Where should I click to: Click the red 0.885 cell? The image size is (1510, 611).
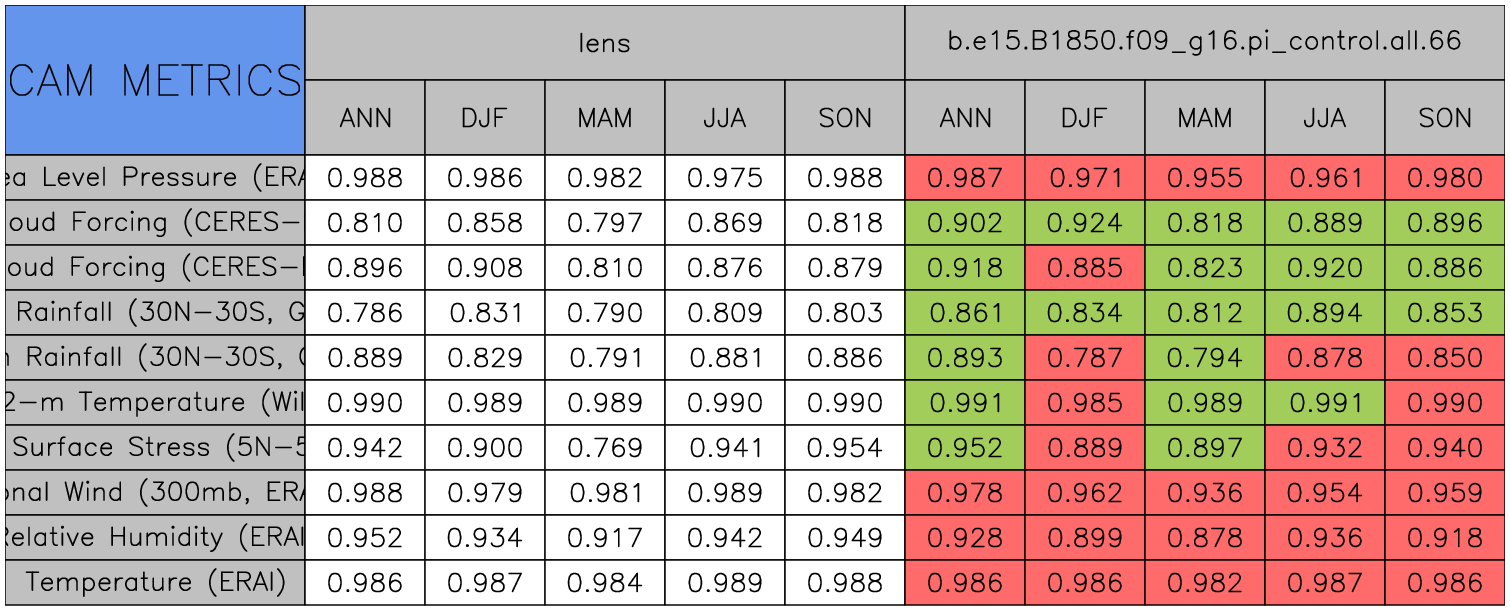[1085, 268]
